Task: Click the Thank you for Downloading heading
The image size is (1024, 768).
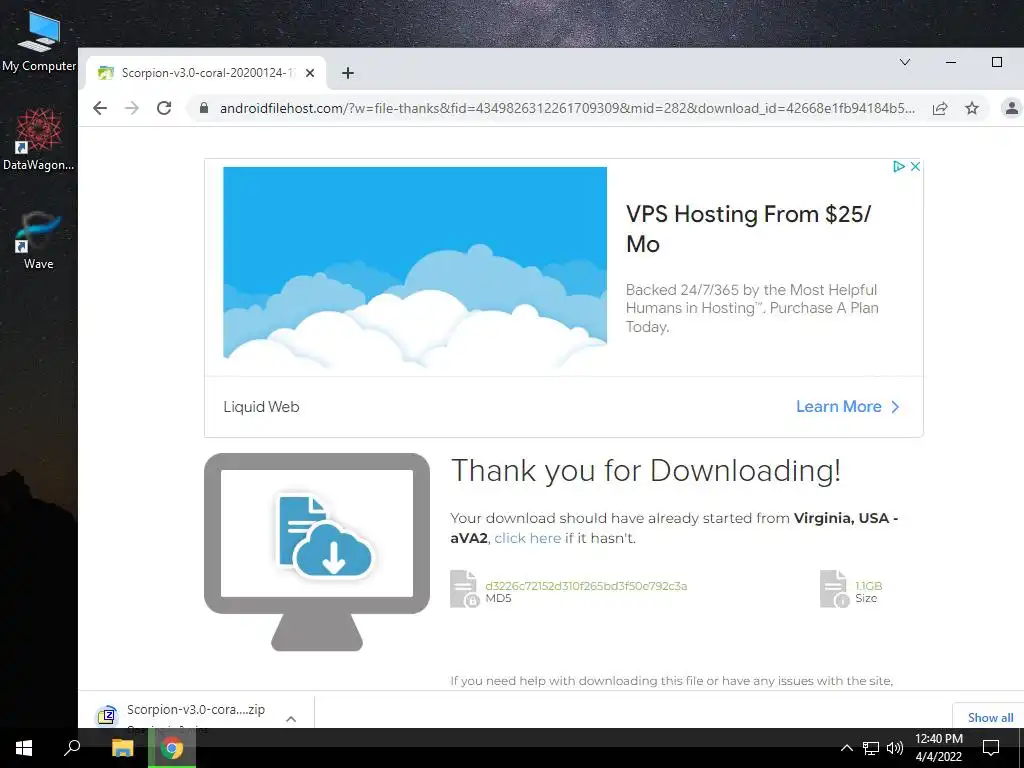Action: [x=646, y=470]
